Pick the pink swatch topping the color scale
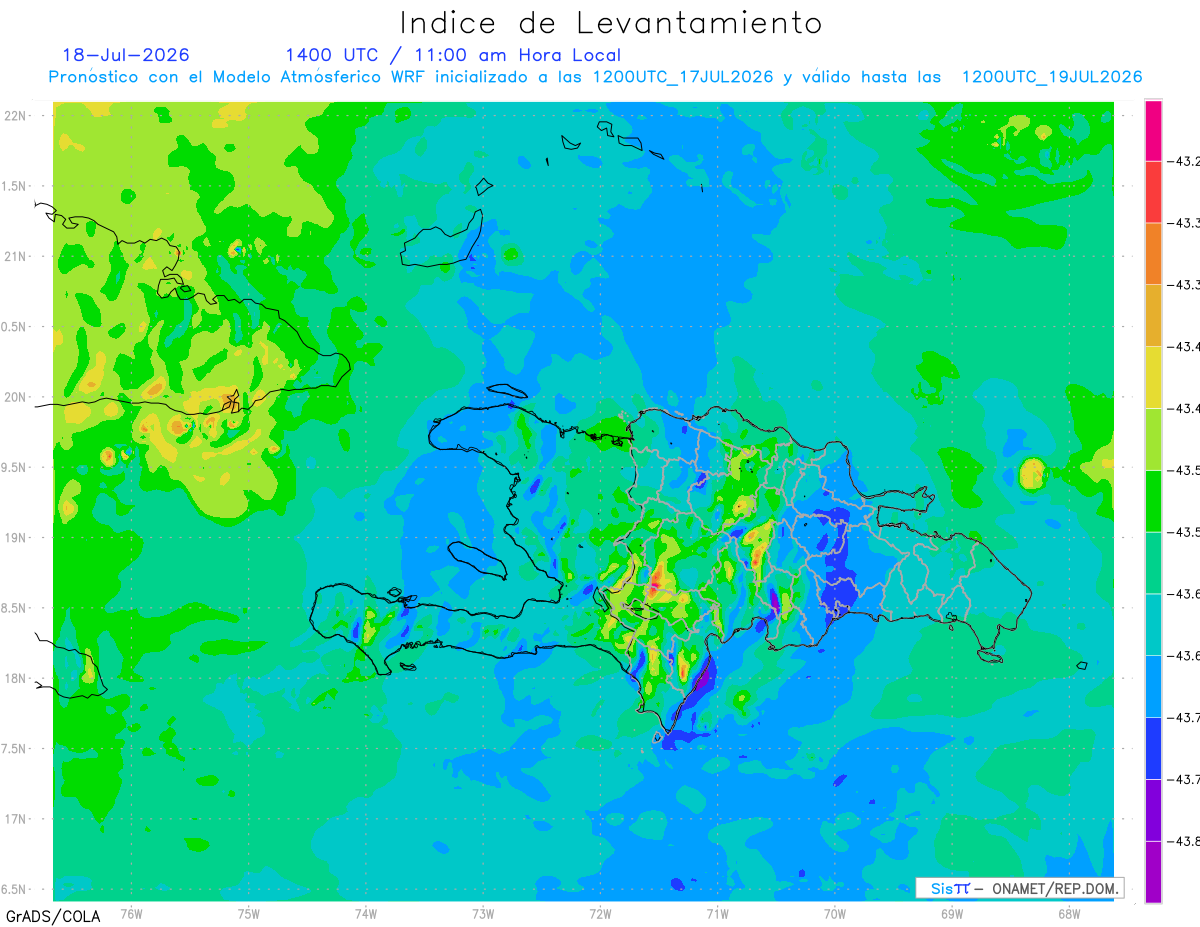 [1153, 130]
